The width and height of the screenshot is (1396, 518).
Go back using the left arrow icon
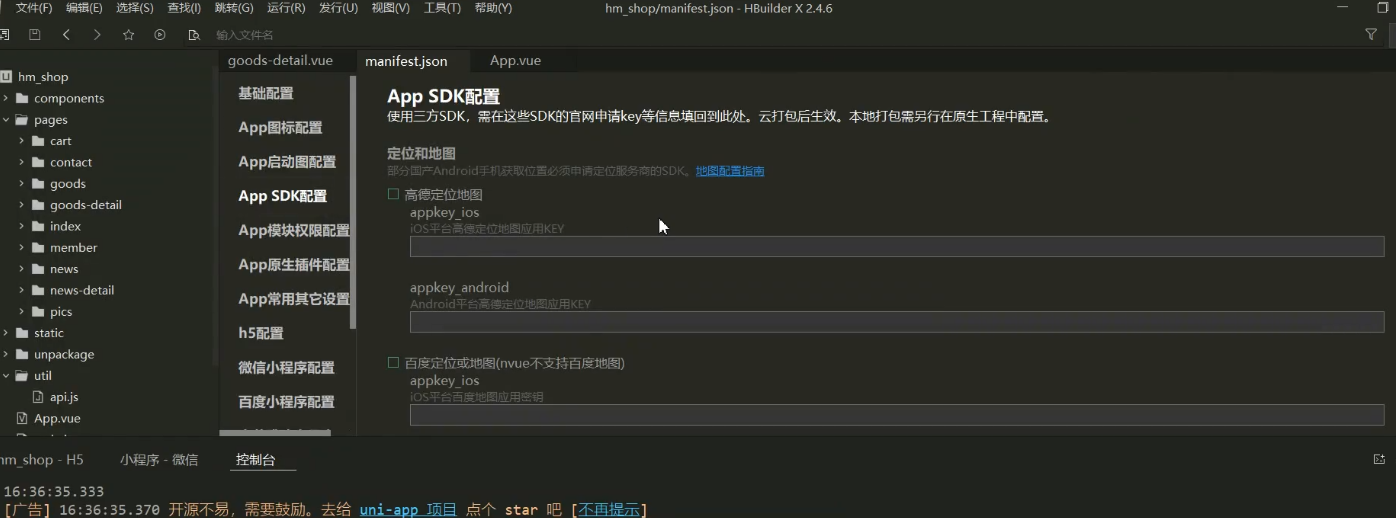point(66,34)
